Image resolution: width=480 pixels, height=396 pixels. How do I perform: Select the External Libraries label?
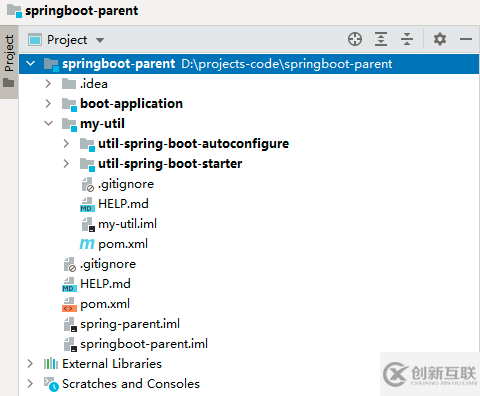[x=112, y=364]
